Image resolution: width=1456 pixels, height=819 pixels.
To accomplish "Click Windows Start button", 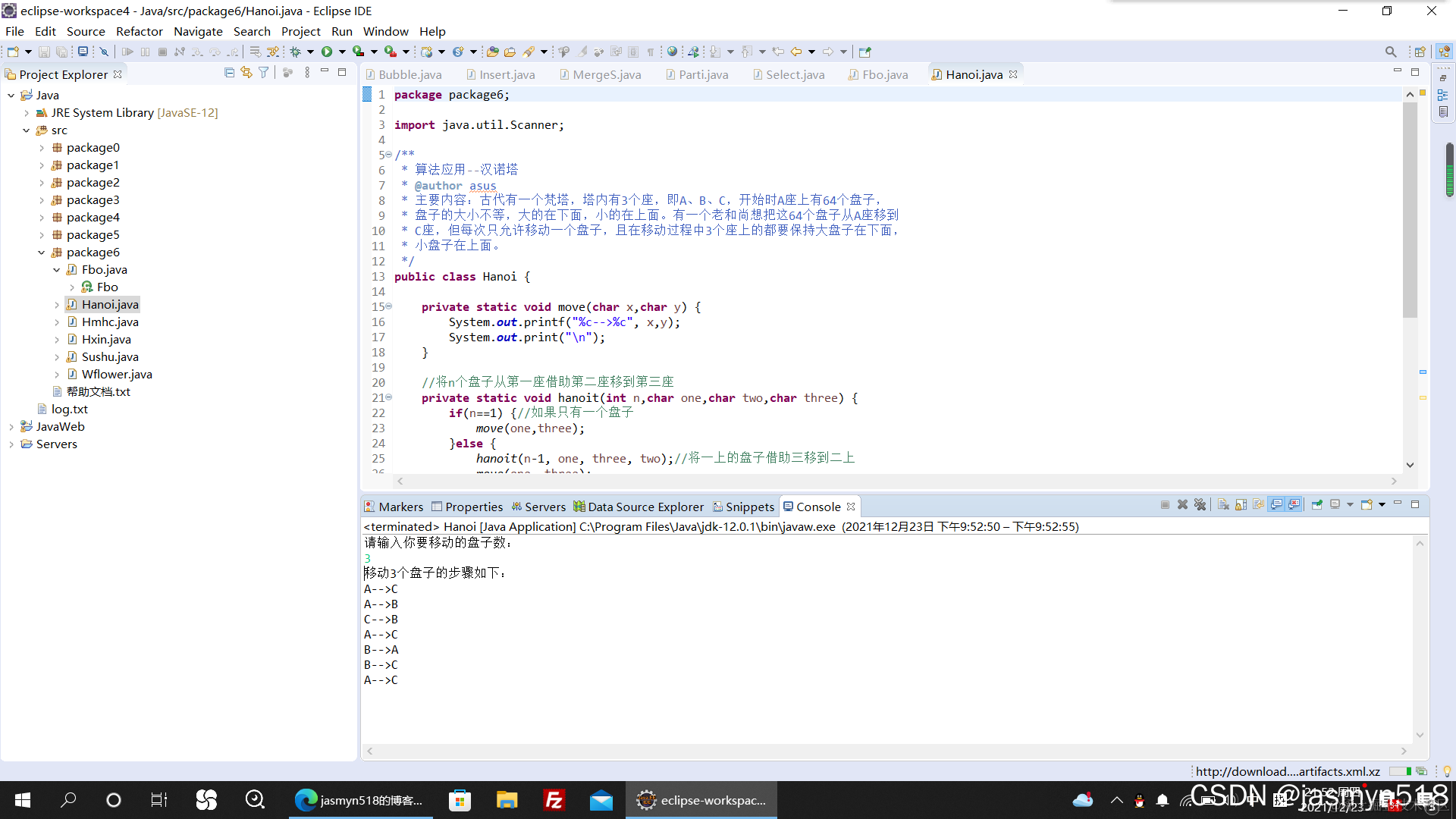I will point(23,800).
